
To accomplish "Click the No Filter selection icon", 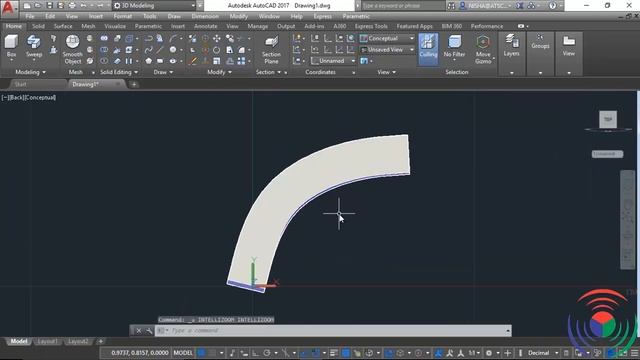I will click(454, 46).
